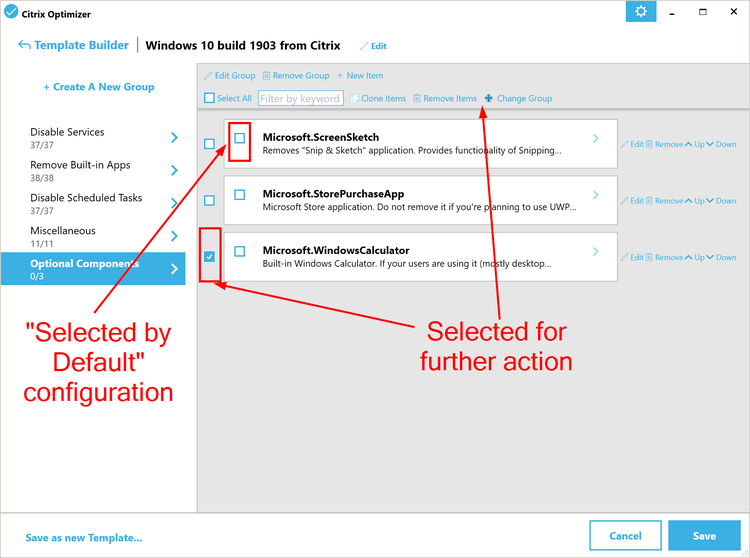
Task: Move Microsoft.StorePurchaseApp up
Action: pyautogui.click(x=695, y=201)
